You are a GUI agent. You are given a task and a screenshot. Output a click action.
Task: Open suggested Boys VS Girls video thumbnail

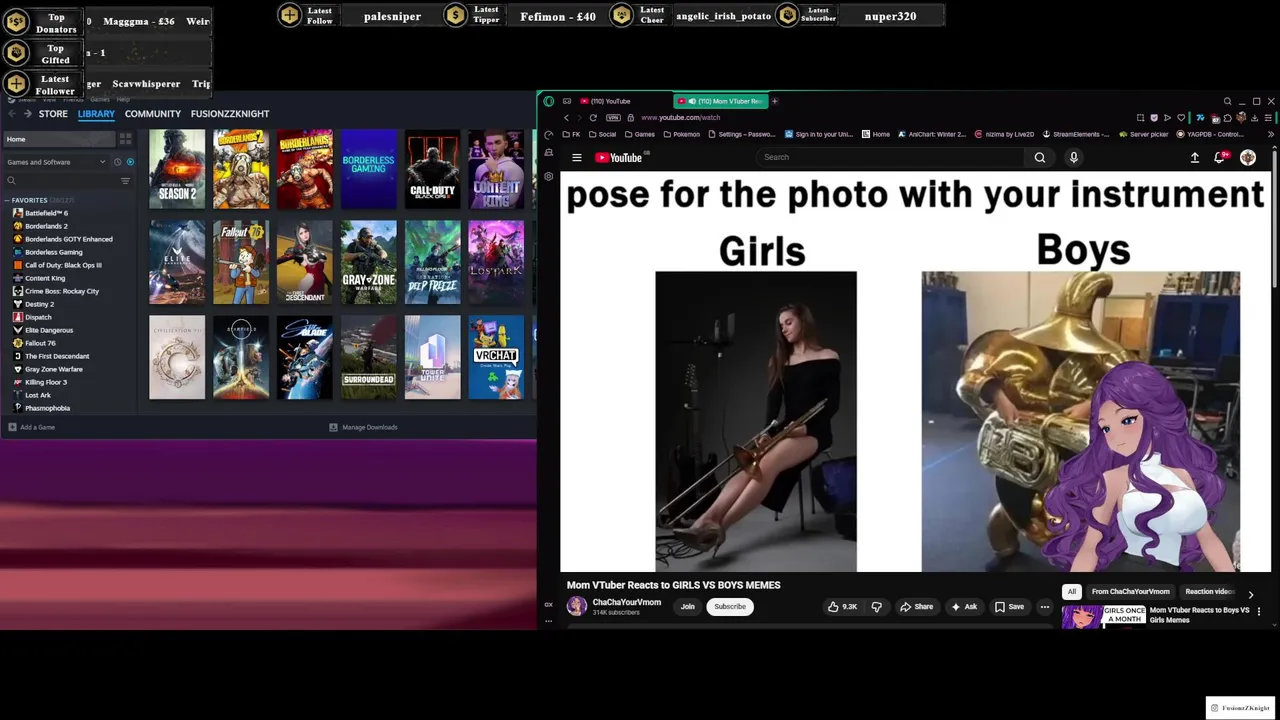1102,617
